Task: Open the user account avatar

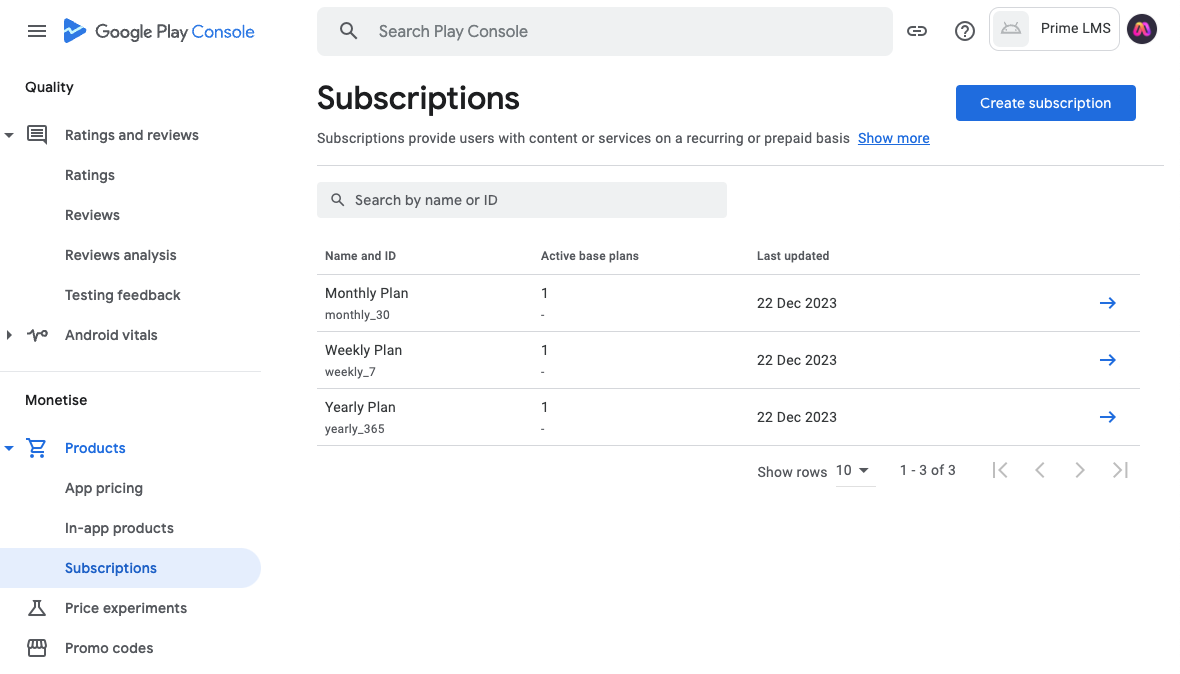Action: click(x=1141, y=29)
